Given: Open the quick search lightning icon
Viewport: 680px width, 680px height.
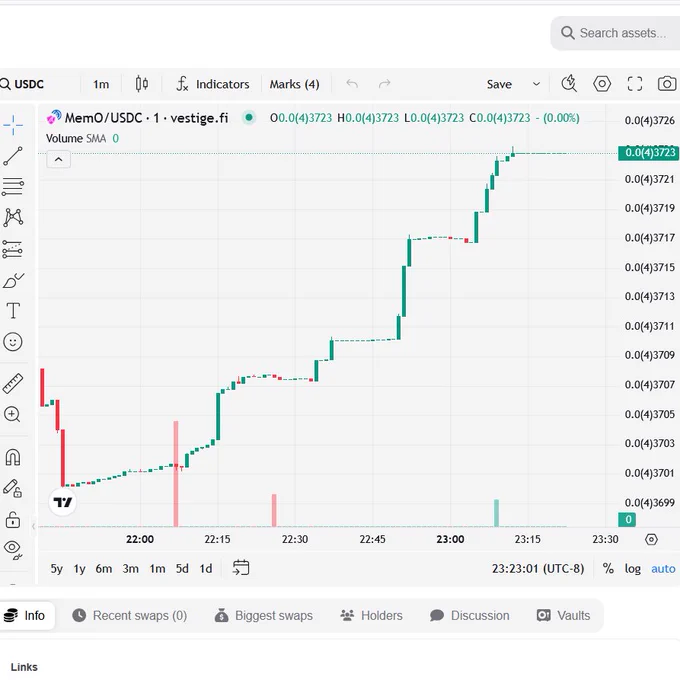Looking at the screenshot, I should [x=569, y=84].
